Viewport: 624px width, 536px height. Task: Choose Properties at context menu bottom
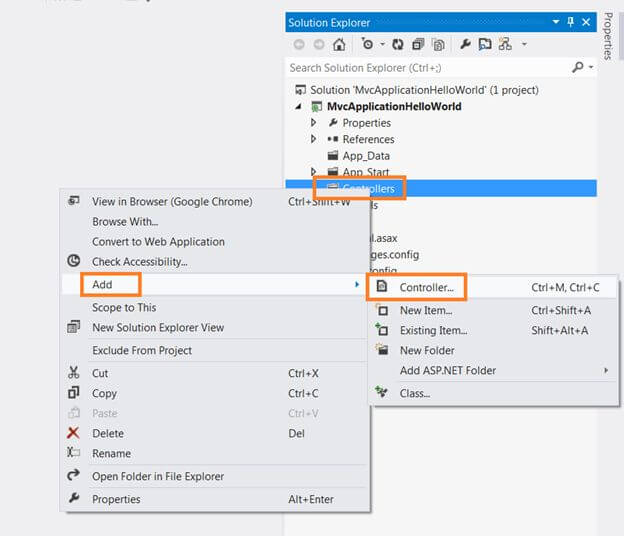(216, 499)
